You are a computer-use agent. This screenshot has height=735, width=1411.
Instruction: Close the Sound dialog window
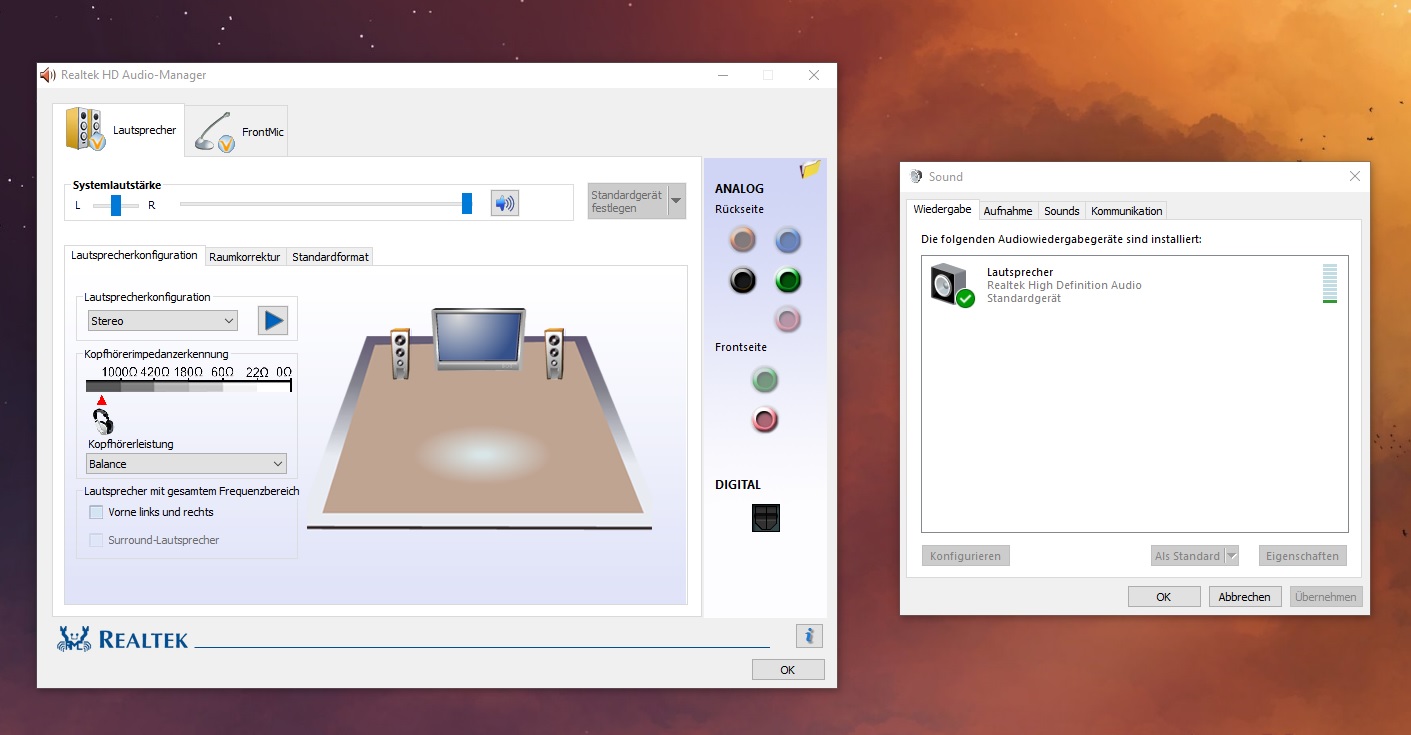[x=1355, y=176]
